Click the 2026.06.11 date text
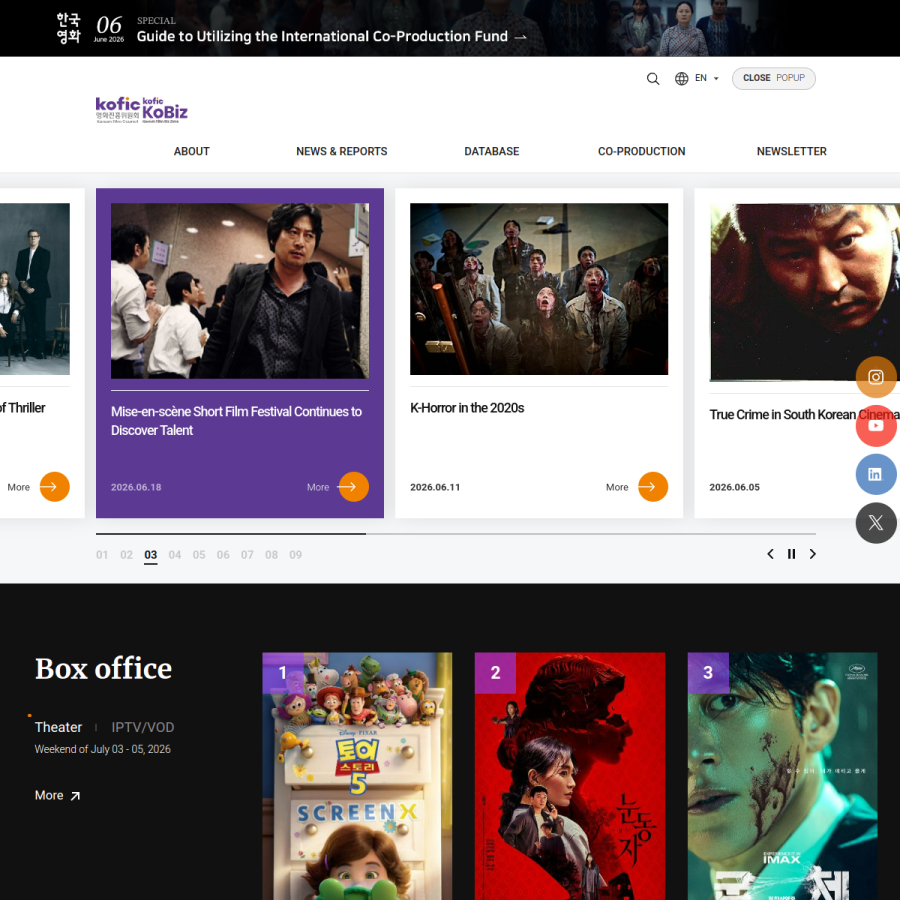This screenshot has width=900, height=900. pyautogui.click(x=435, y=487)
